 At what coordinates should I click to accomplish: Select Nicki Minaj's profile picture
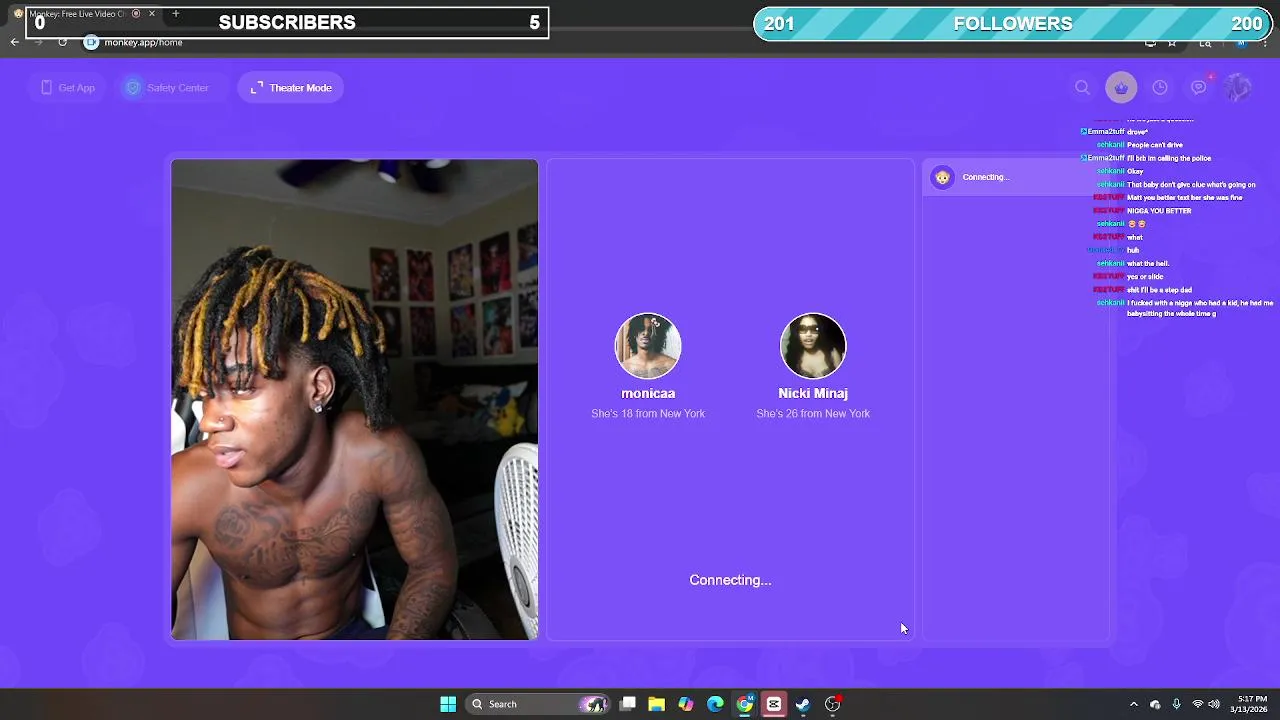813,346
